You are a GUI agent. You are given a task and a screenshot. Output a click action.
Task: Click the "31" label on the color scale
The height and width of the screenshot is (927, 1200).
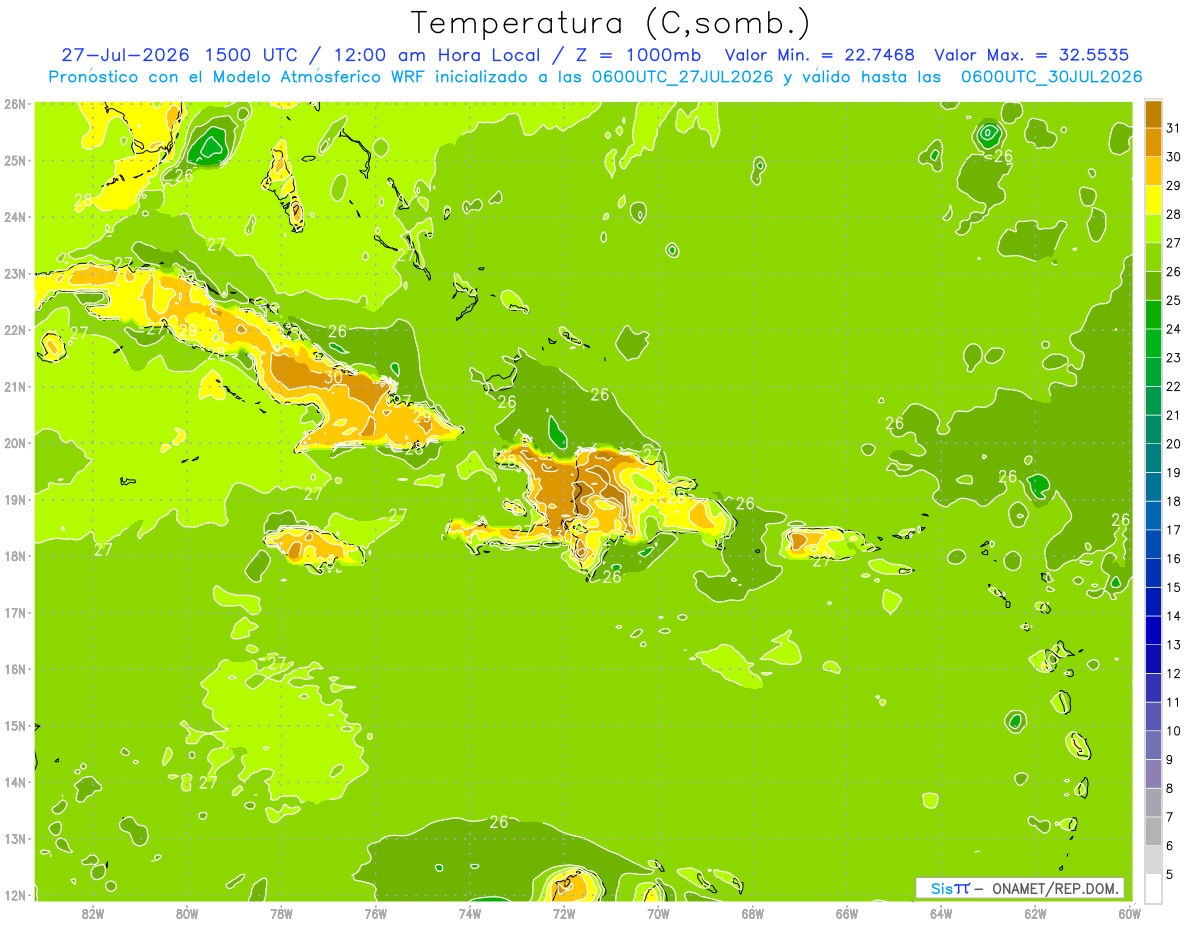pyautogui.click(x=1173, y=128)
